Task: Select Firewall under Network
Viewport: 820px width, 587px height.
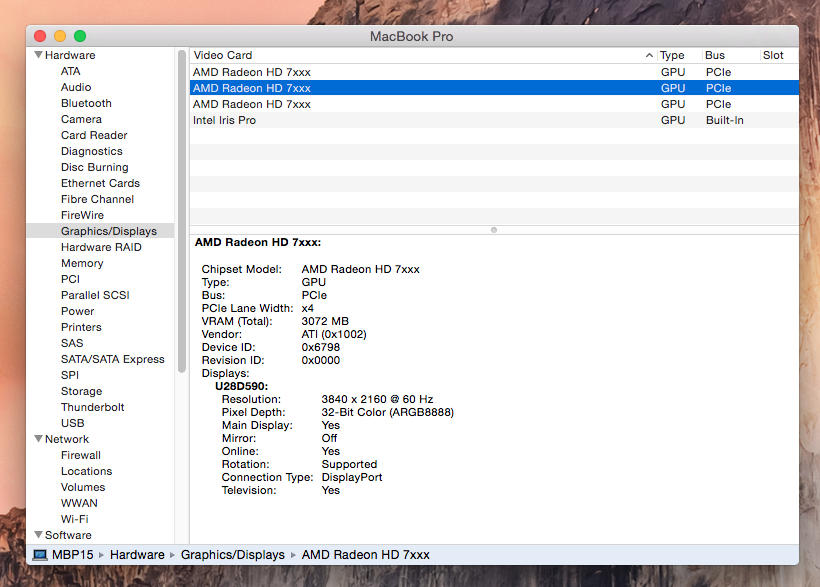Action: point(81,455)
